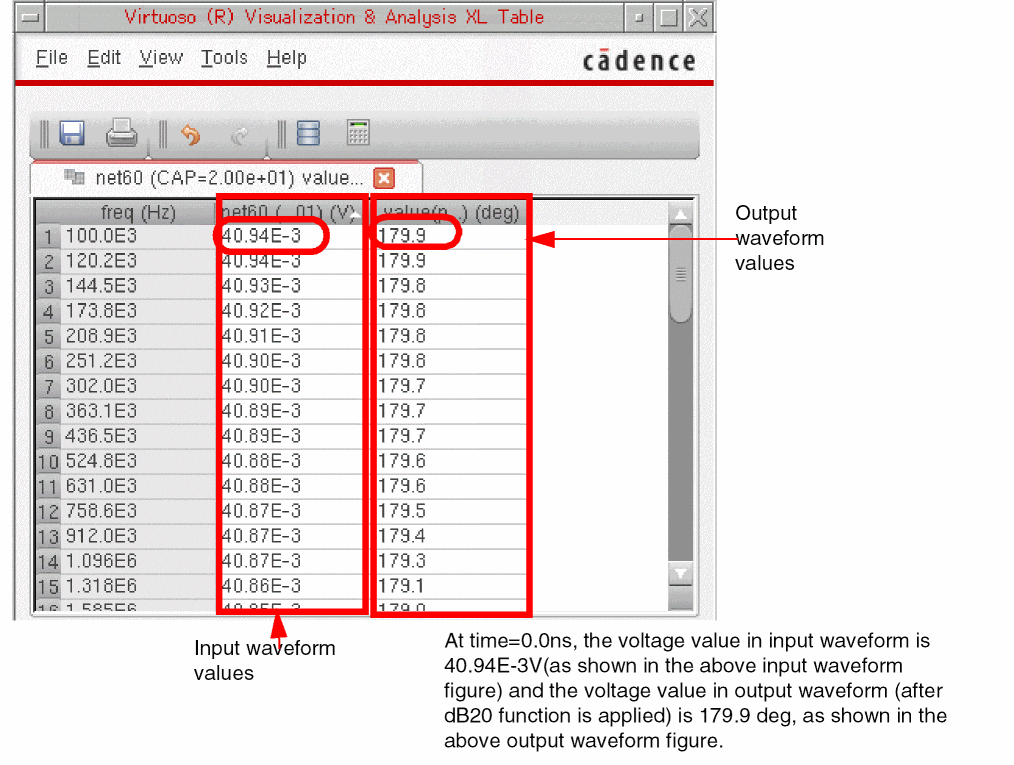Click the 179.4 degree cell
1014x765 pixels.
tap(451, 536)
